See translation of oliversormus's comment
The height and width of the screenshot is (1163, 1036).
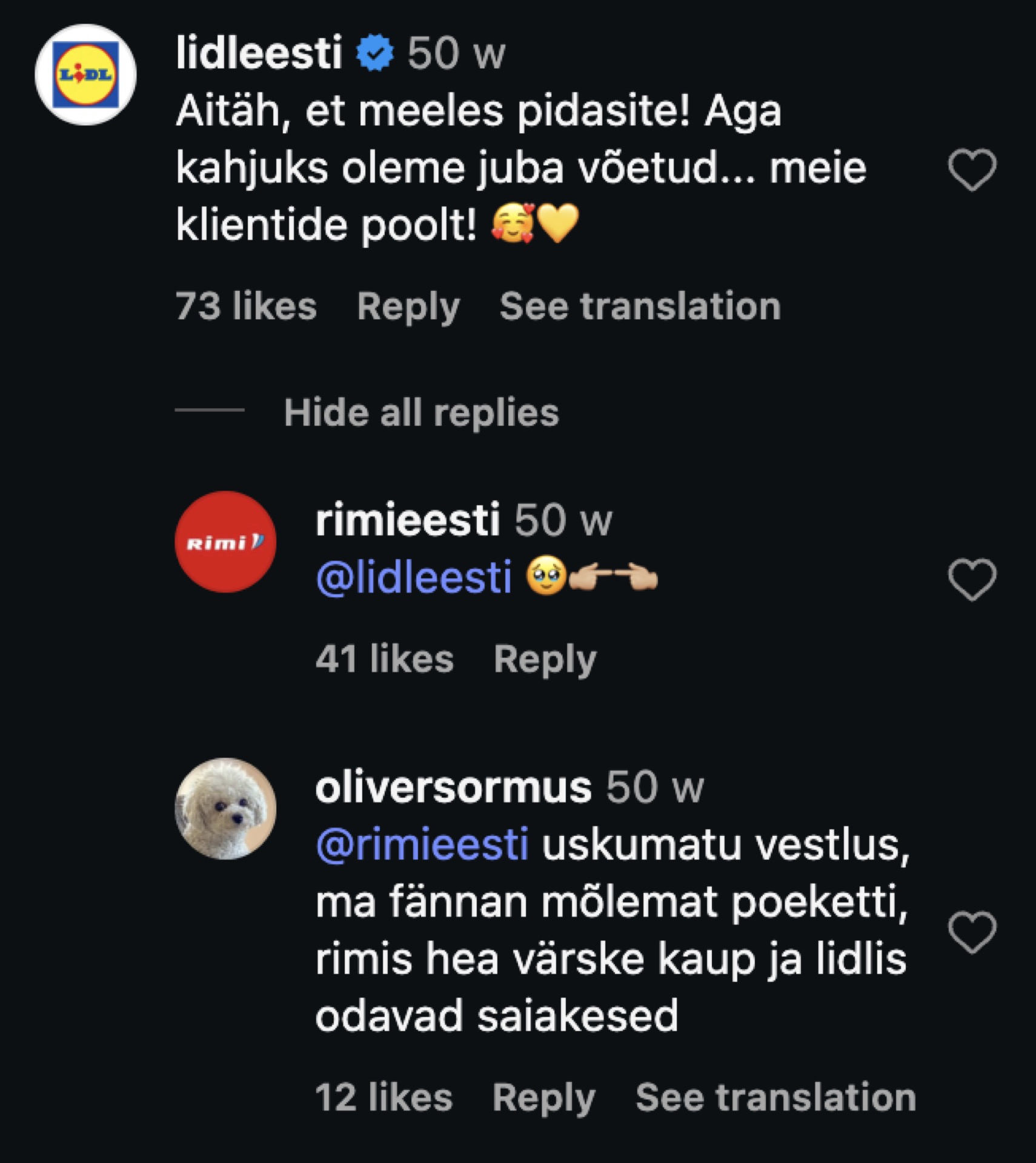[x=775, y=1097]
